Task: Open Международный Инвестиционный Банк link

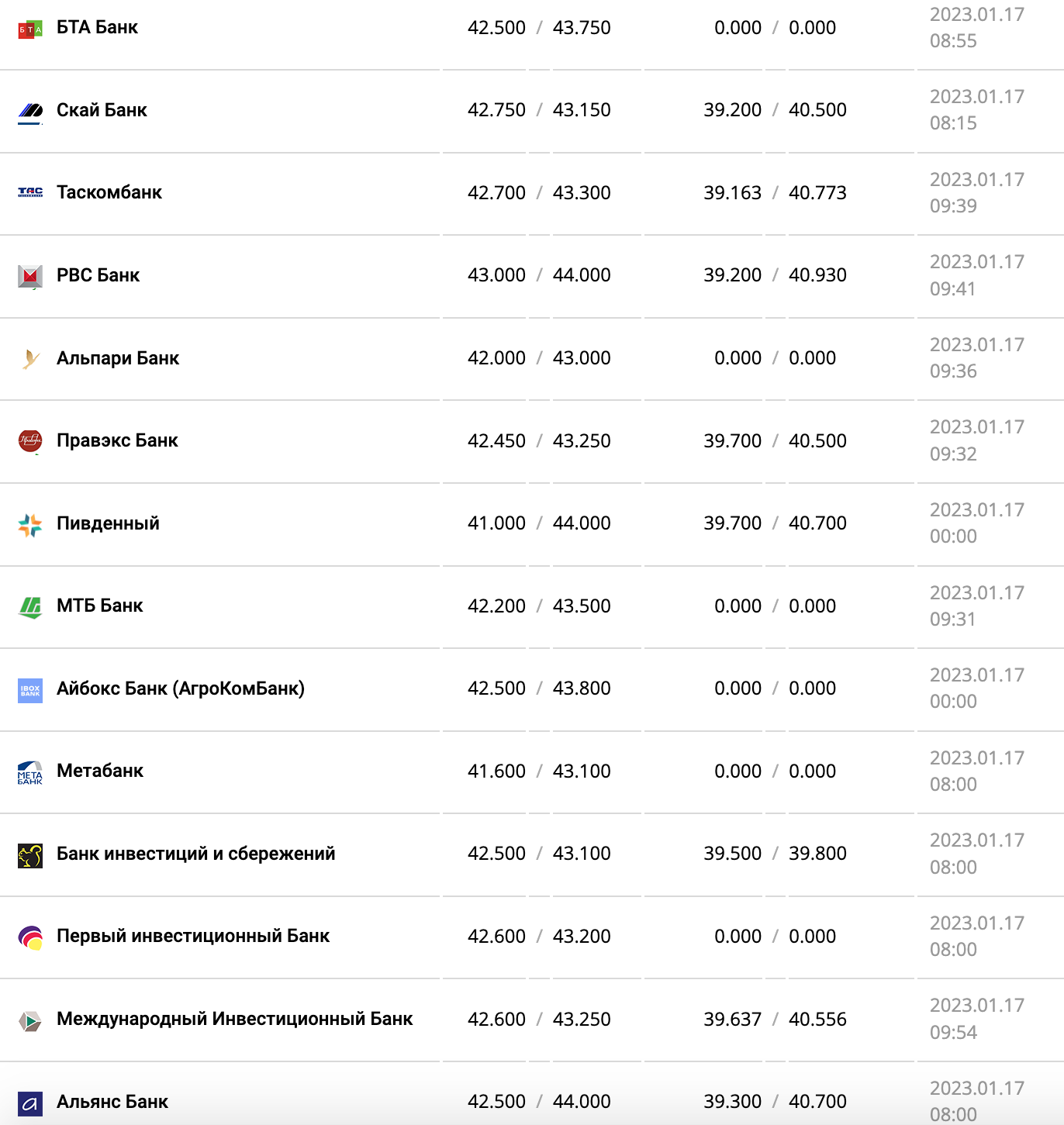Action: pyautogui.click(x=234, y=1019)
